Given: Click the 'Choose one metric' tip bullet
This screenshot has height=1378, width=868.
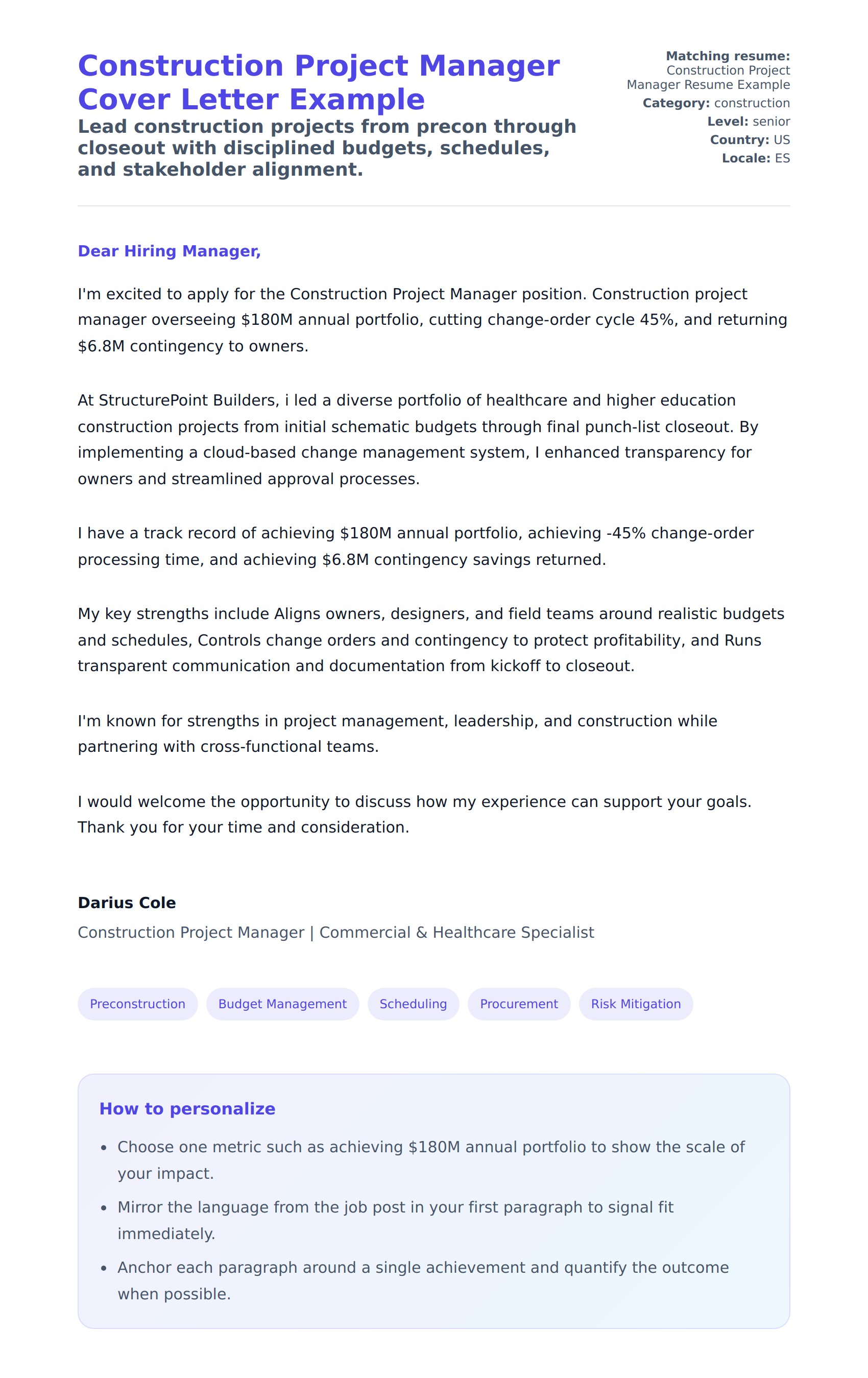Looking at the screenshot, I should pos(430,1159).
